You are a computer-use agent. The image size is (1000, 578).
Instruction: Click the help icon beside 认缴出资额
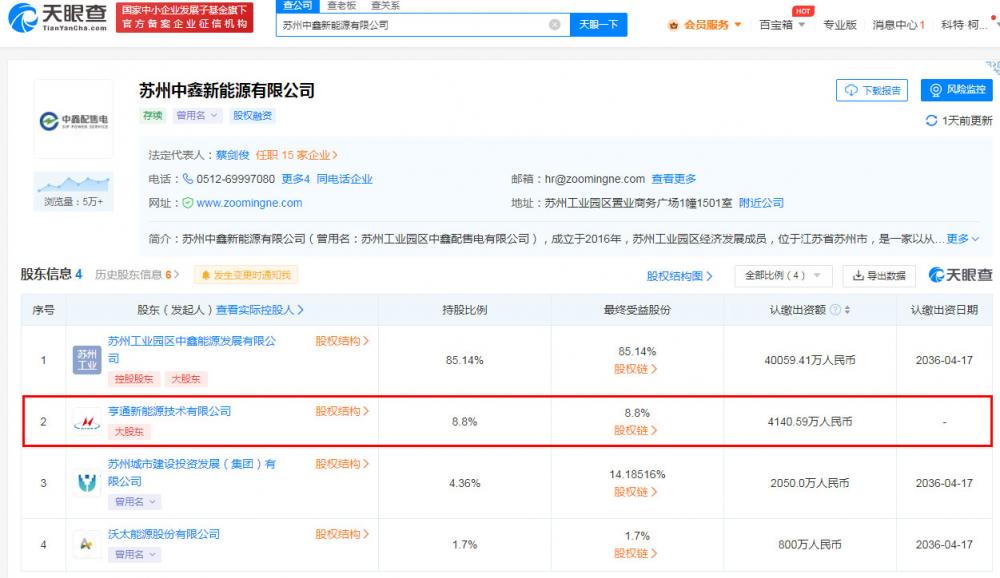tap(835, 310)
